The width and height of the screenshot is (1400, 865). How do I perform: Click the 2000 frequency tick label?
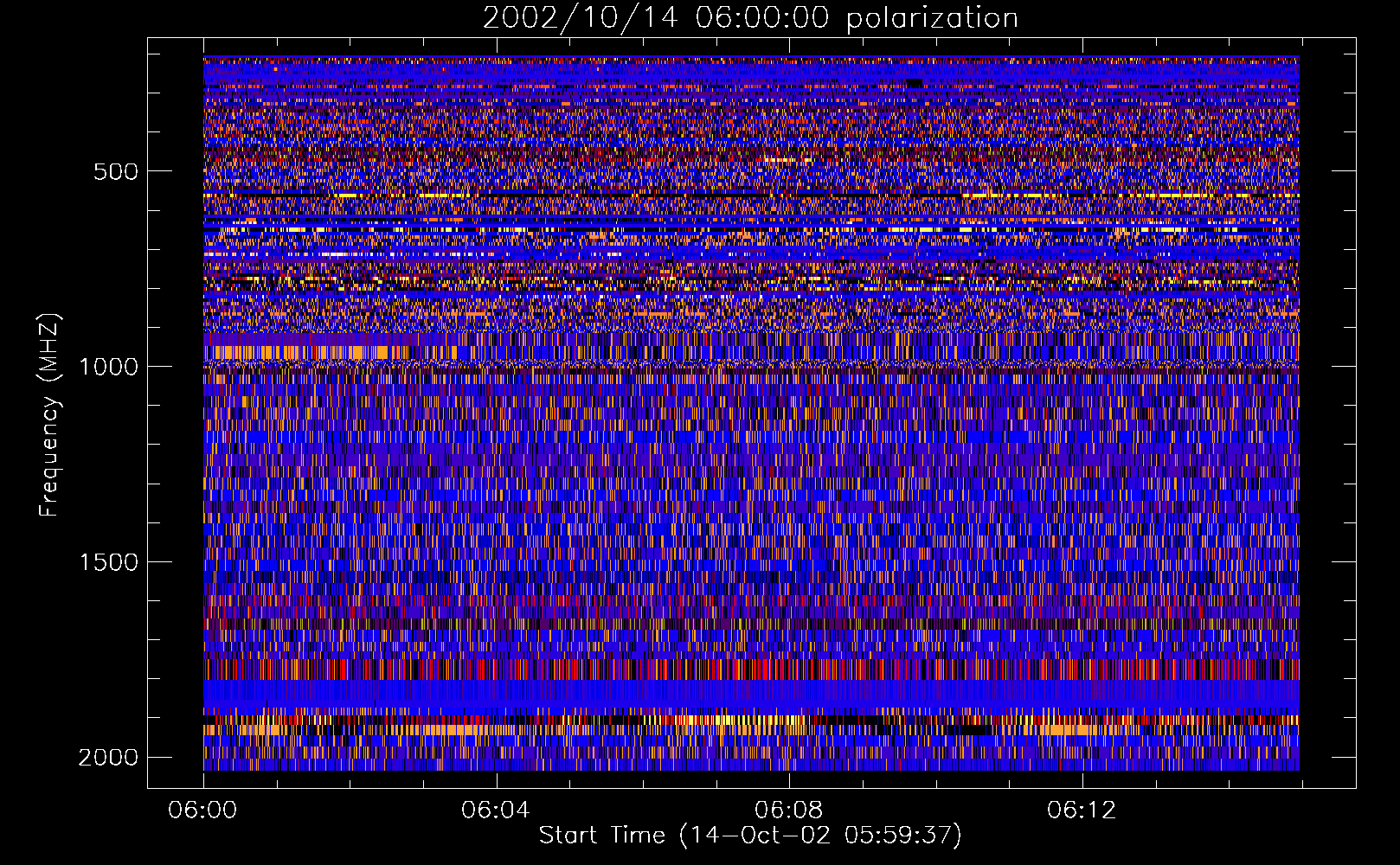click(x=108, y=758)
